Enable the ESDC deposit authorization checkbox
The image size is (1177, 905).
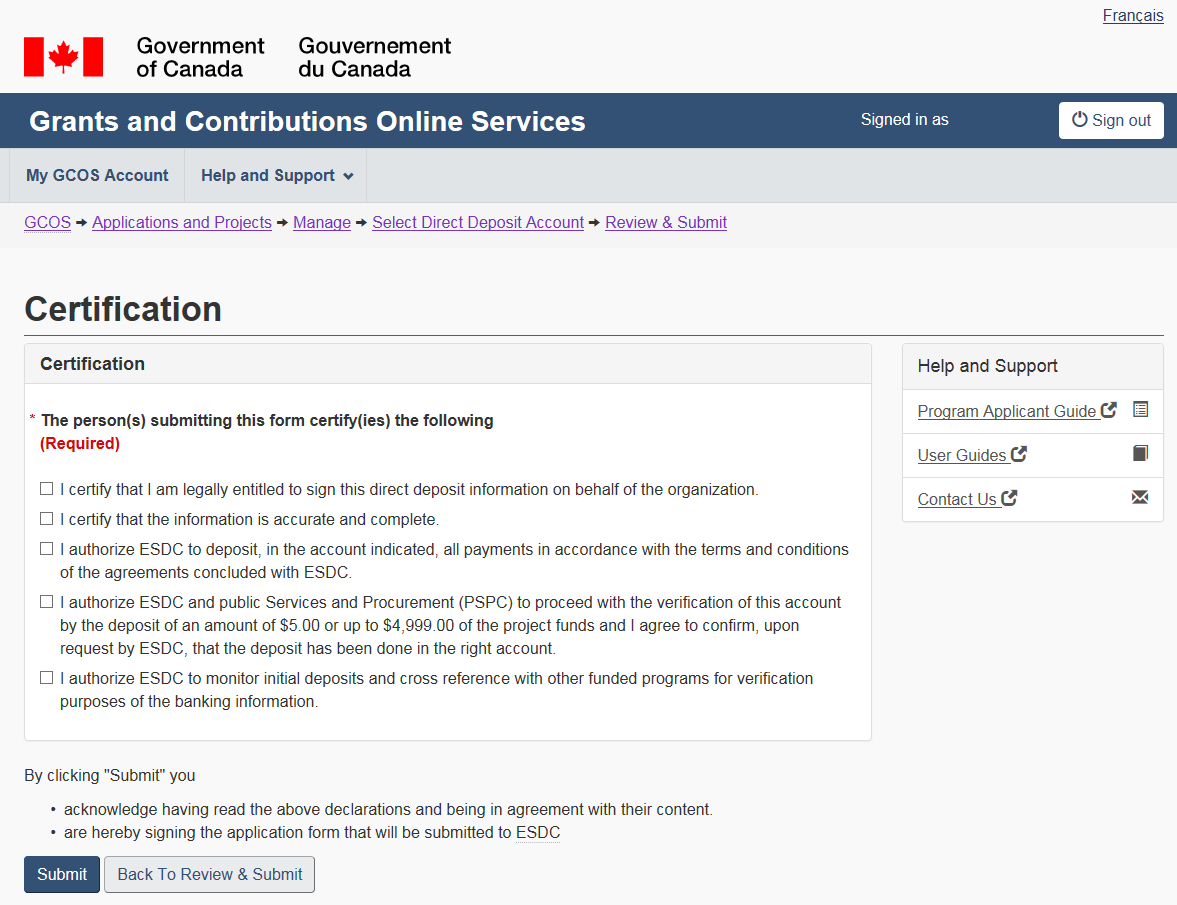(x=46, y=549)
